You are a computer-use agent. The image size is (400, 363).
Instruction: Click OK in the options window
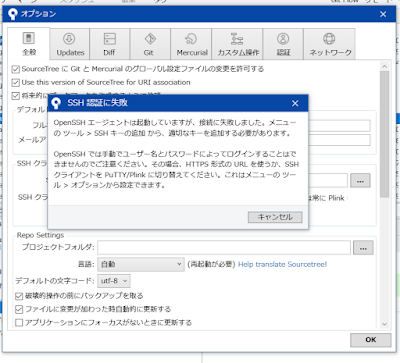[371, 340]
